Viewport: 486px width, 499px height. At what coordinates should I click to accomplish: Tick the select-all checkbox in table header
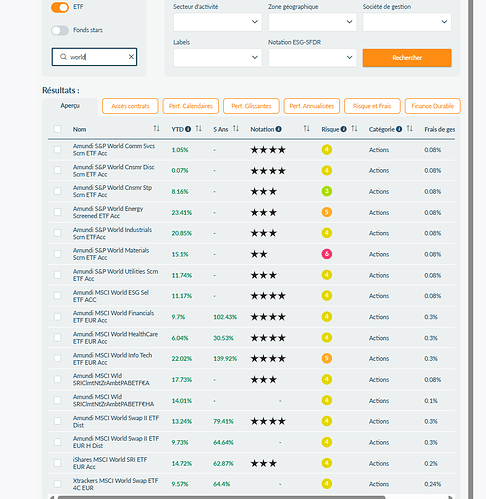click(x=58, y=129)
